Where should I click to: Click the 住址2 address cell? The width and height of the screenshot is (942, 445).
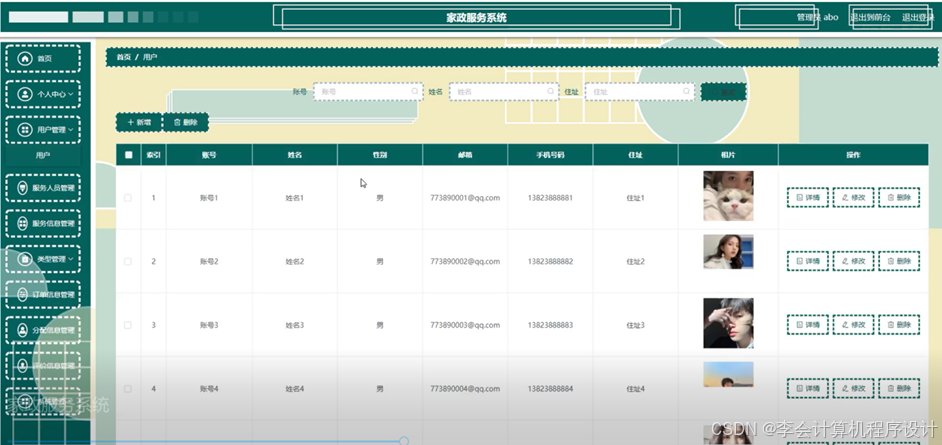coord(636,261)
